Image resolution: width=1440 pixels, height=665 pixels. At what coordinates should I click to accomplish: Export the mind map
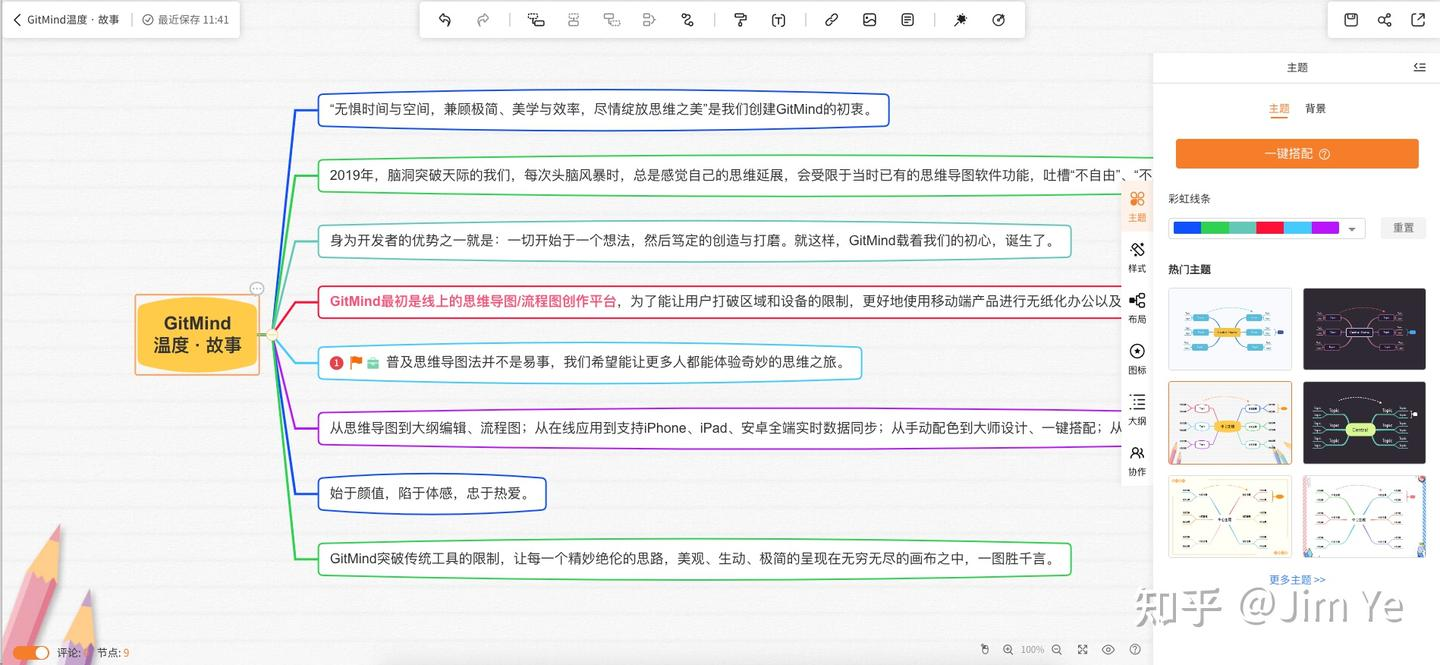pyautogui.click(x=1418, y=20)
